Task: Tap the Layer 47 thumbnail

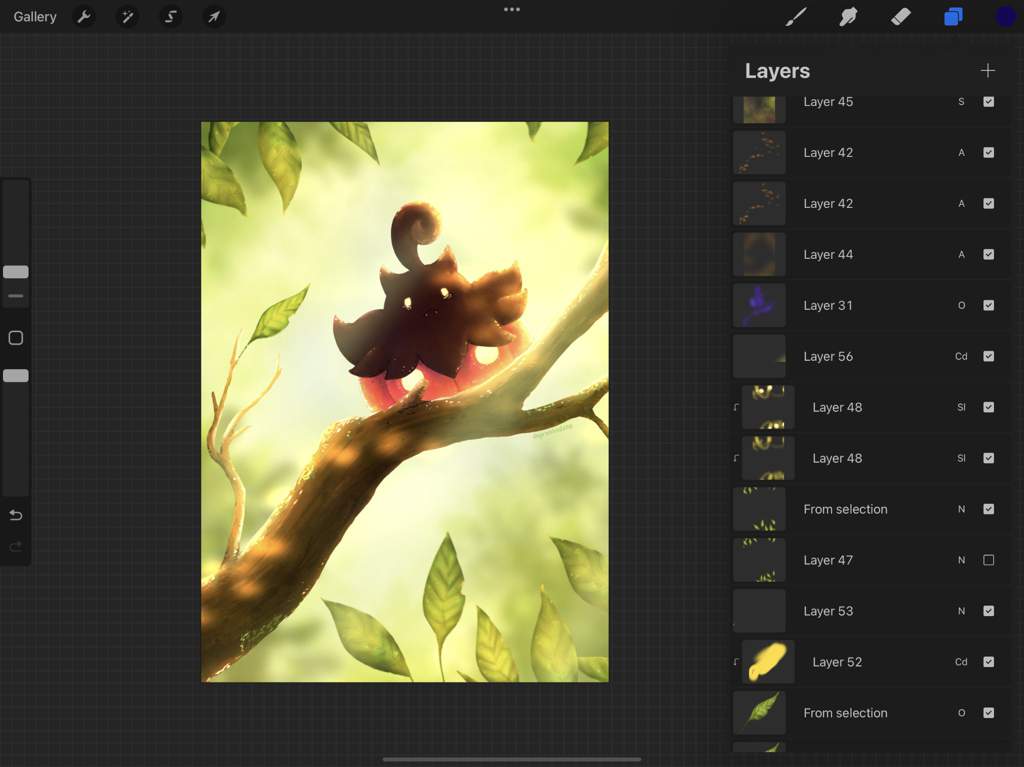Action: click(x=759, y=560)
